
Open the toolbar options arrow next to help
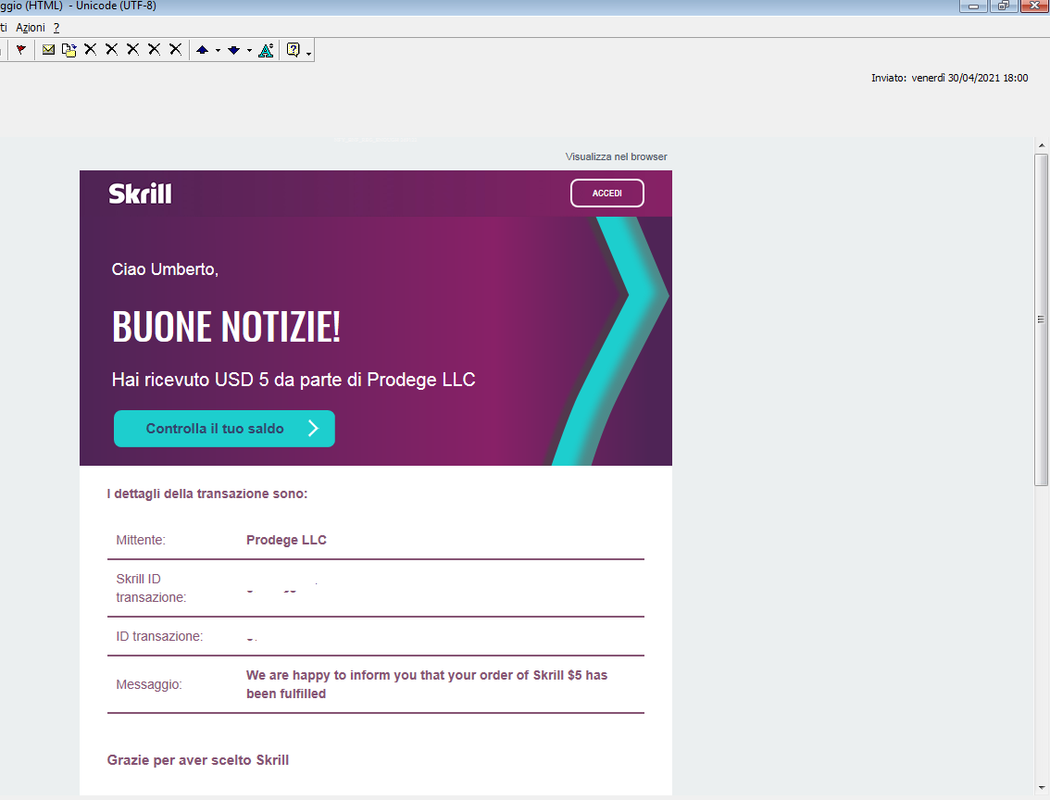click(x=309, y=53)
